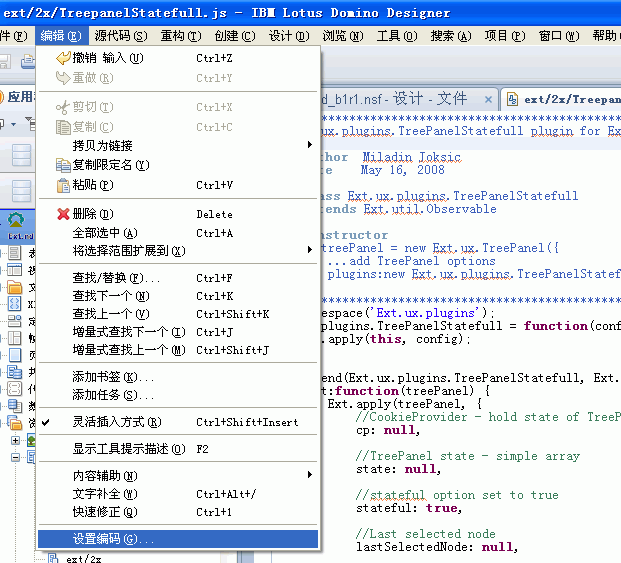The image size is (621, 563).
Task: Click the Custom Controls icon in the navigator
Action: [15, 321]
